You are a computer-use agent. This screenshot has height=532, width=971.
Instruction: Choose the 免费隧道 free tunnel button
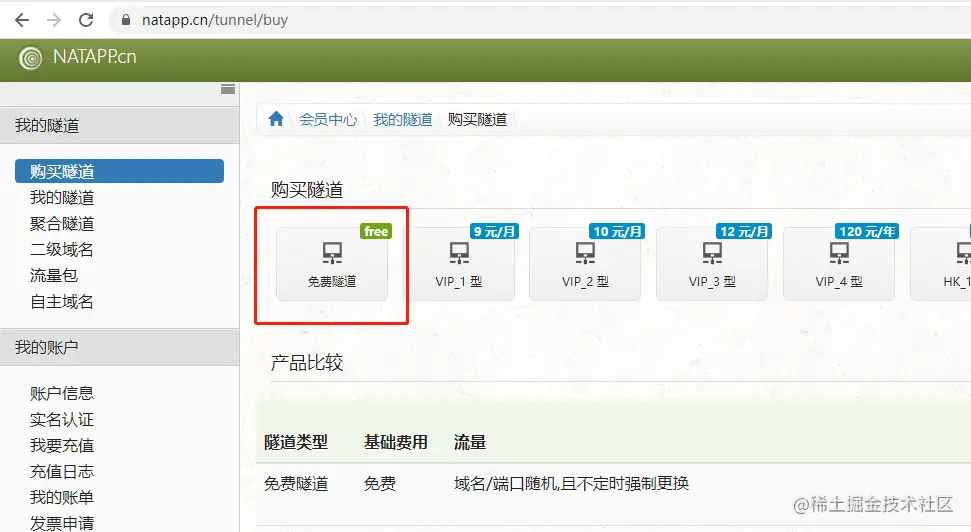[332, 264]
